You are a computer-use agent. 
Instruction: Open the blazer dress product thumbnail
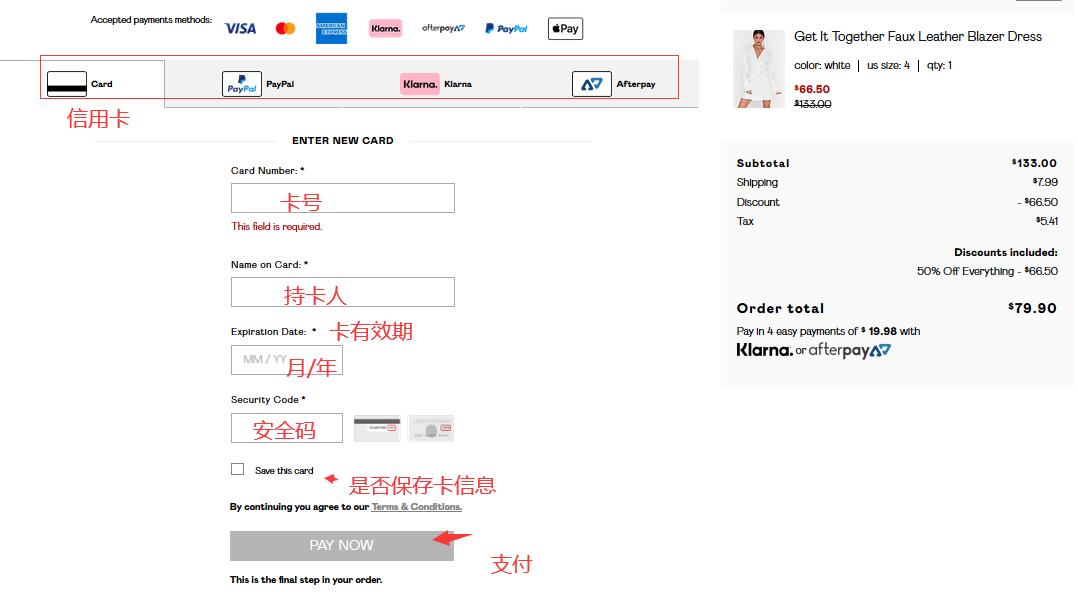tap(758, 69)
